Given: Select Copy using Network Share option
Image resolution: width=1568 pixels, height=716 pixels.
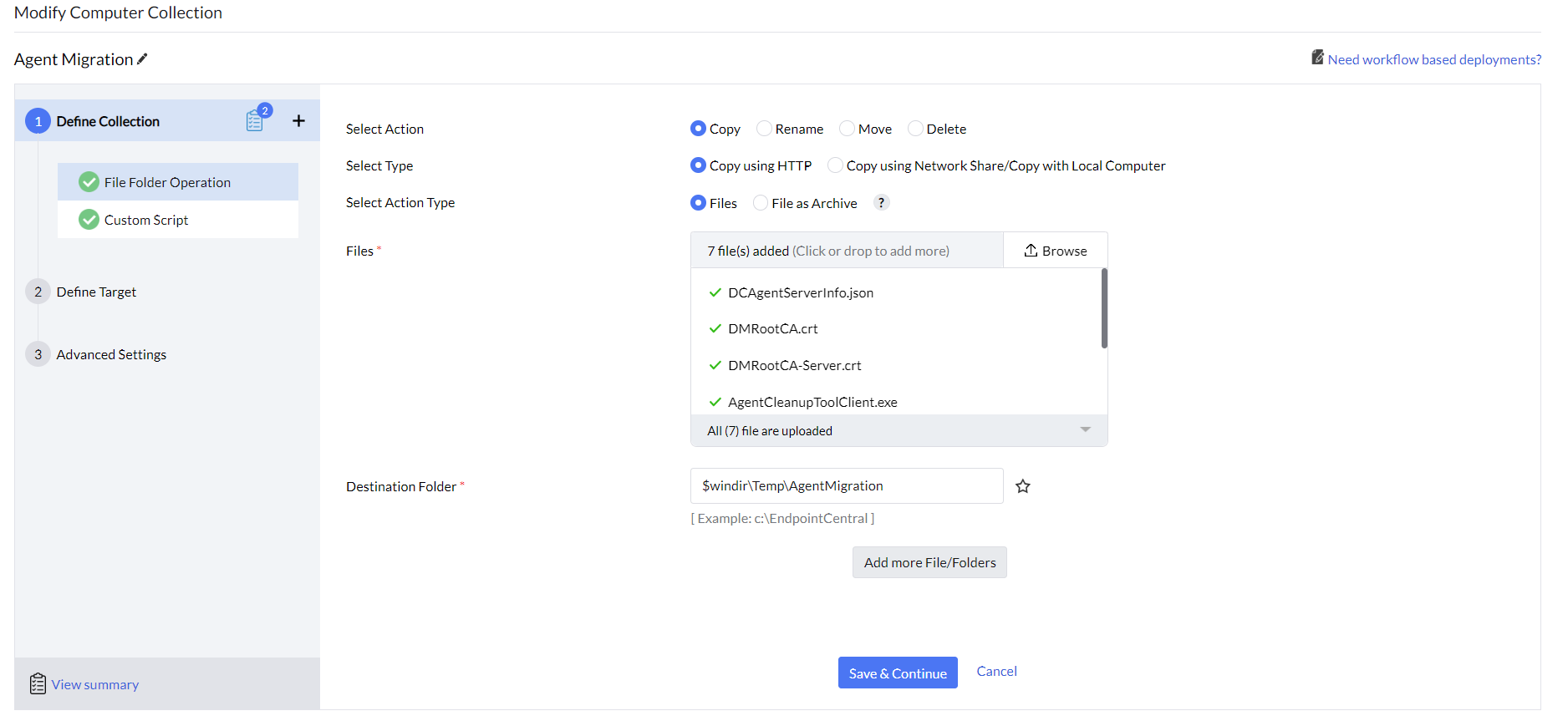Looking at the screenshot, I should 835,165.
